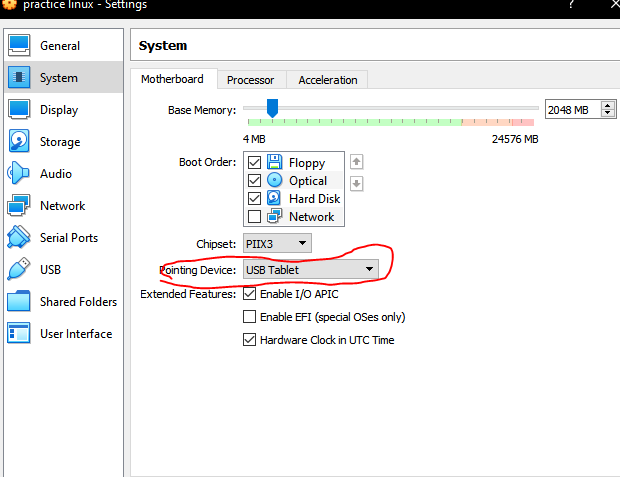Select the Floppy boot order row text
The image size is (620, 477).
click(x=307, y=163)
